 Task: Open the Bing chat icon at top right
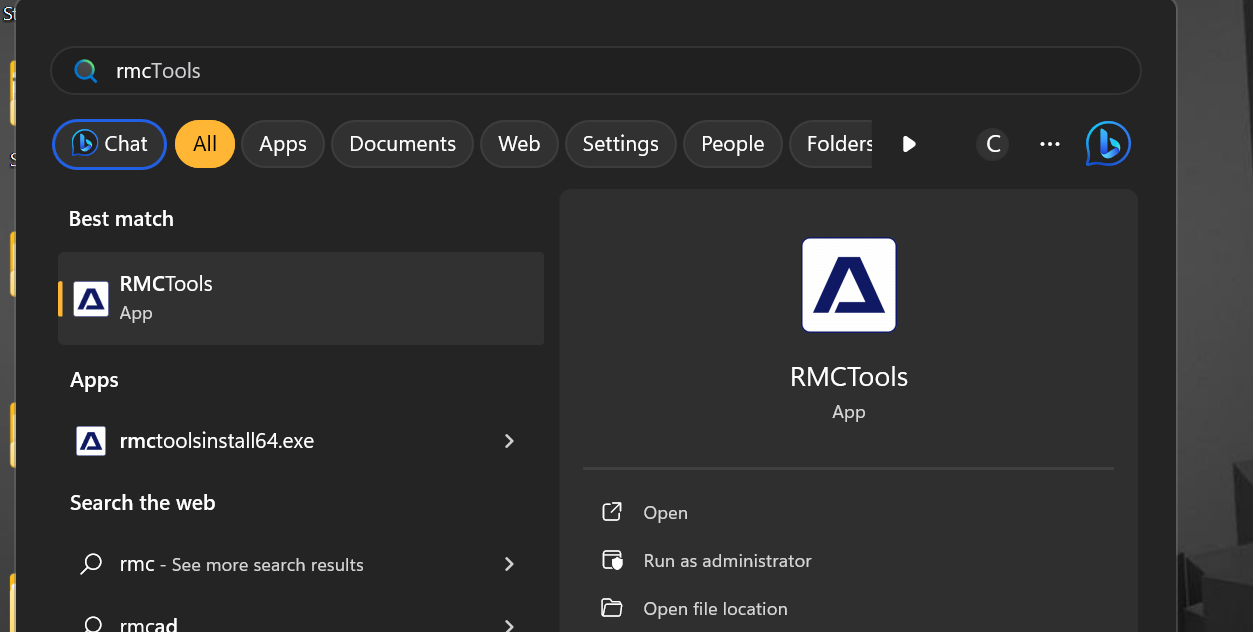(1108, 144)
